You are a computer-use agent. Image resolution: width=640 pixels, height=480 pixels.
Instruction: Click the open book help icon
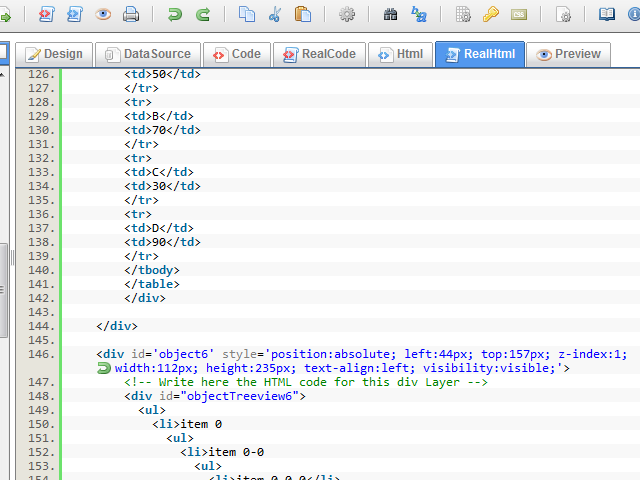(x=607, y=15)
